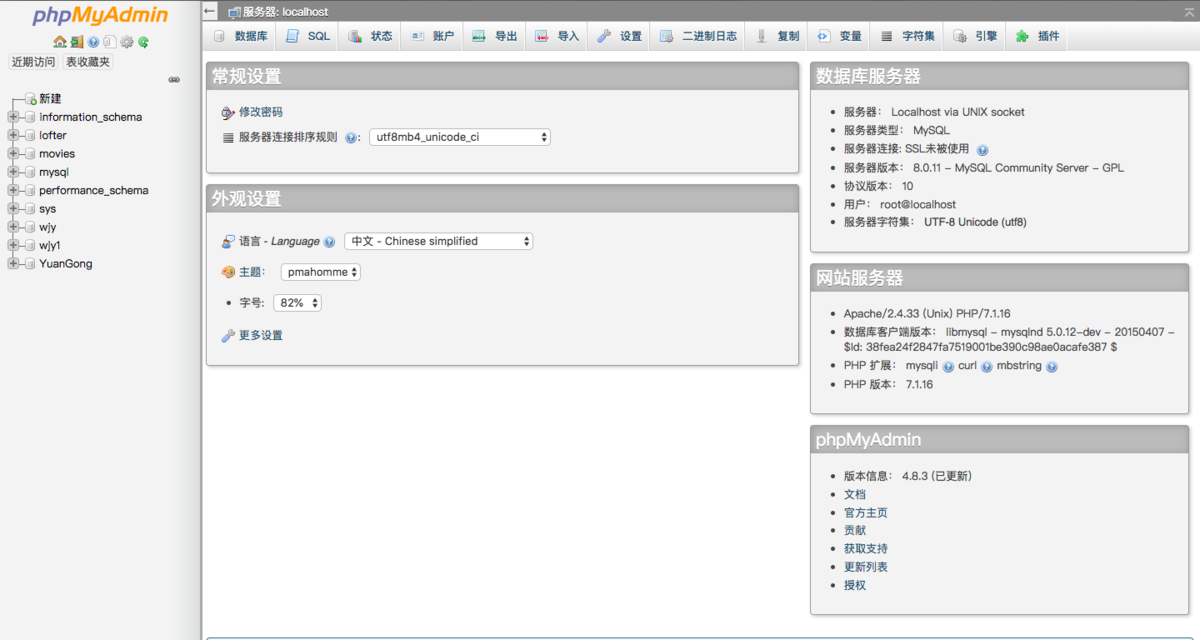Viewport: 1200px width, 640px height.
Task: Expand the sys database tree node
Action: [x=13, y=209]
